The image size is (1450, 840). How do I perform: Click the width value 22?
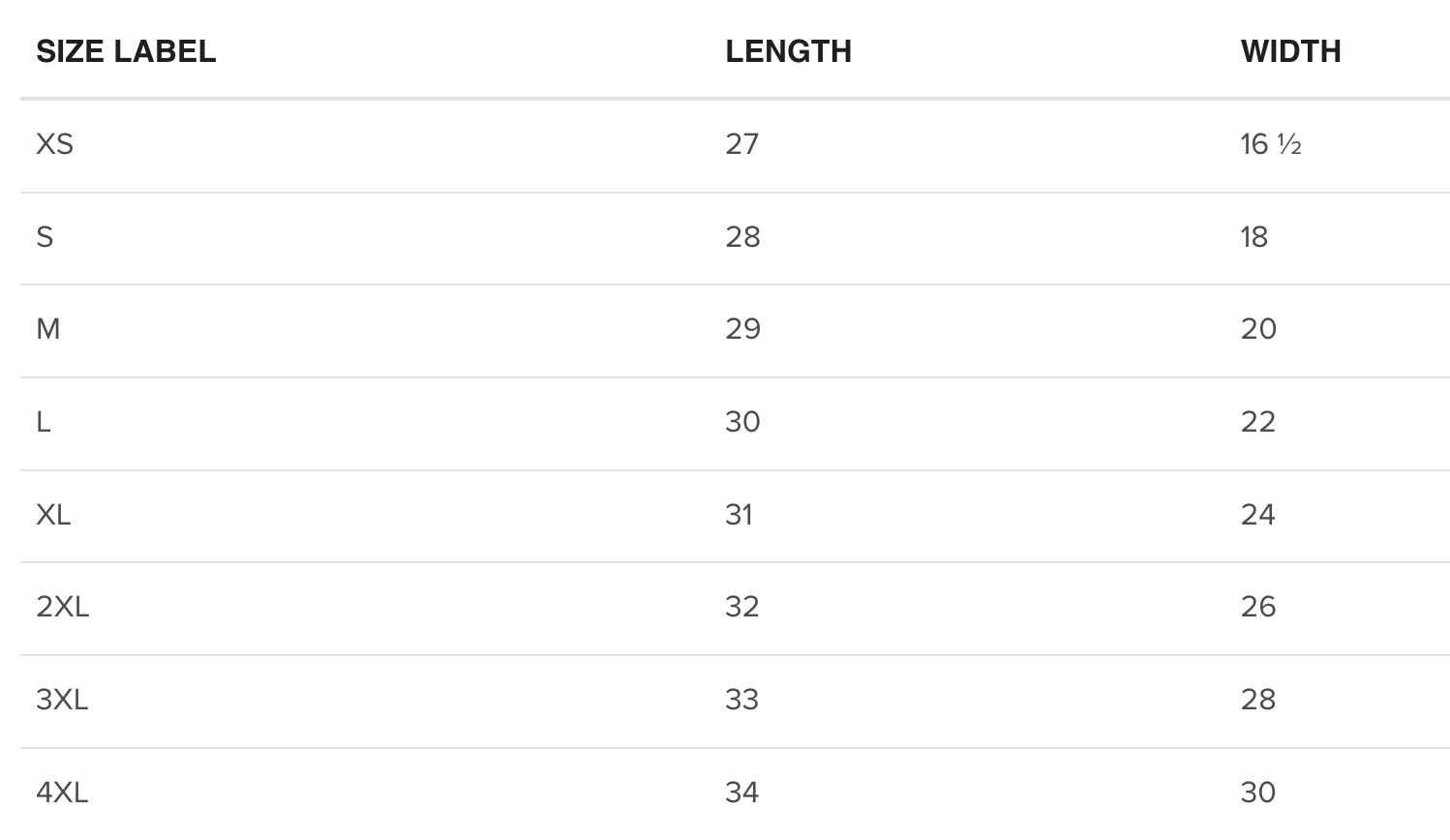click(1258, 422)
